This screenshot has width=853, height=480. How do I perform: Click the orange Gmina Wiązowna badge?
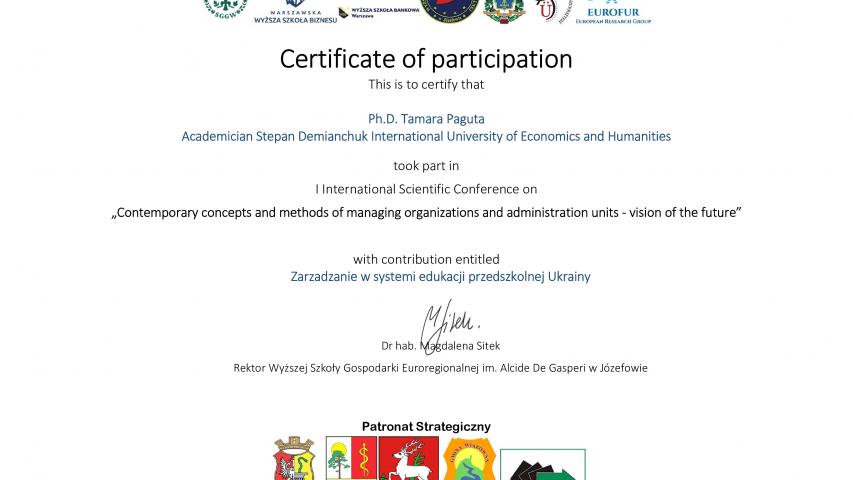[469, 459]
